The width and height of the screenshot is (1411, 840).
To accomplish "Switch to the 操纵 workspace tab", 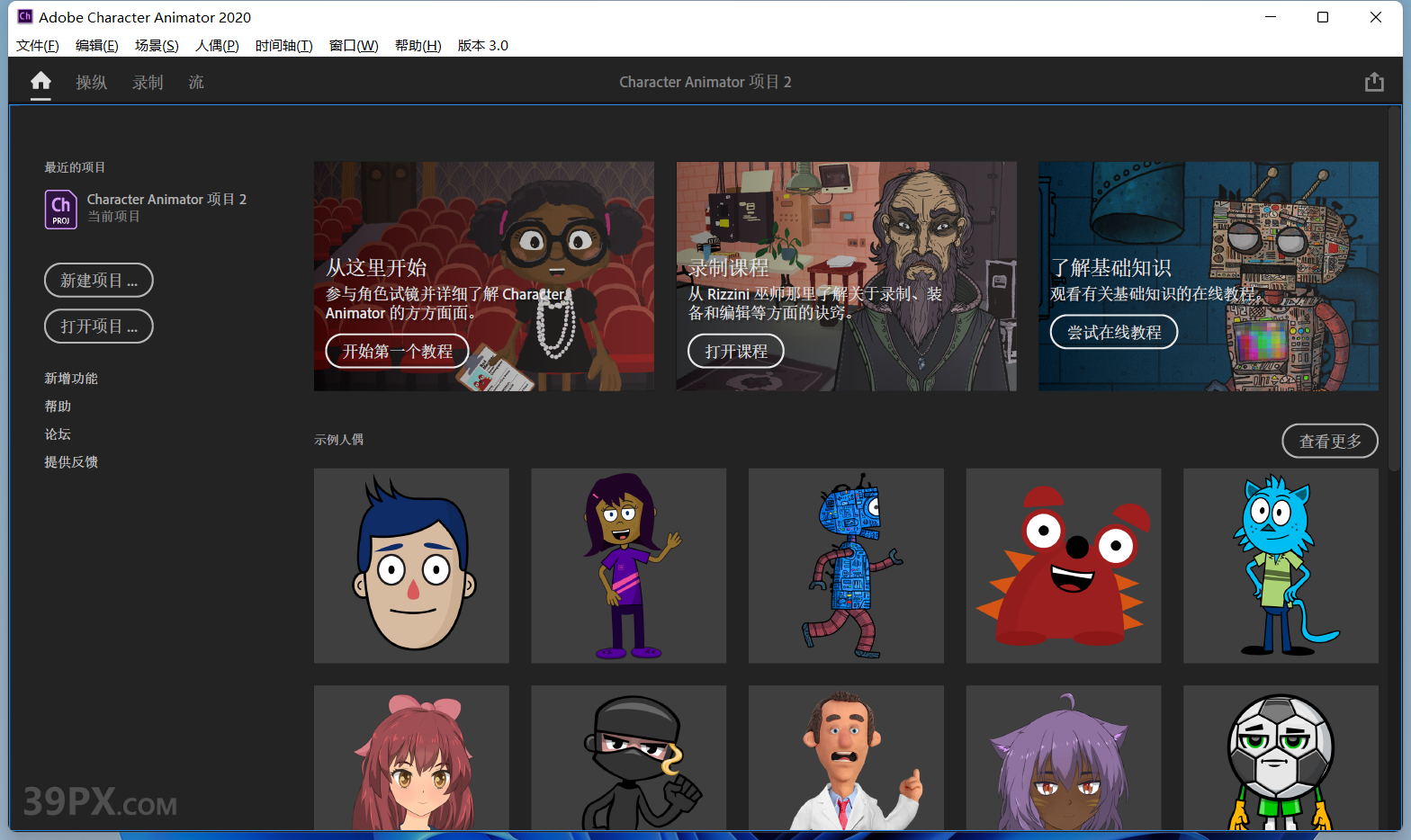I will tap(92, 82).
